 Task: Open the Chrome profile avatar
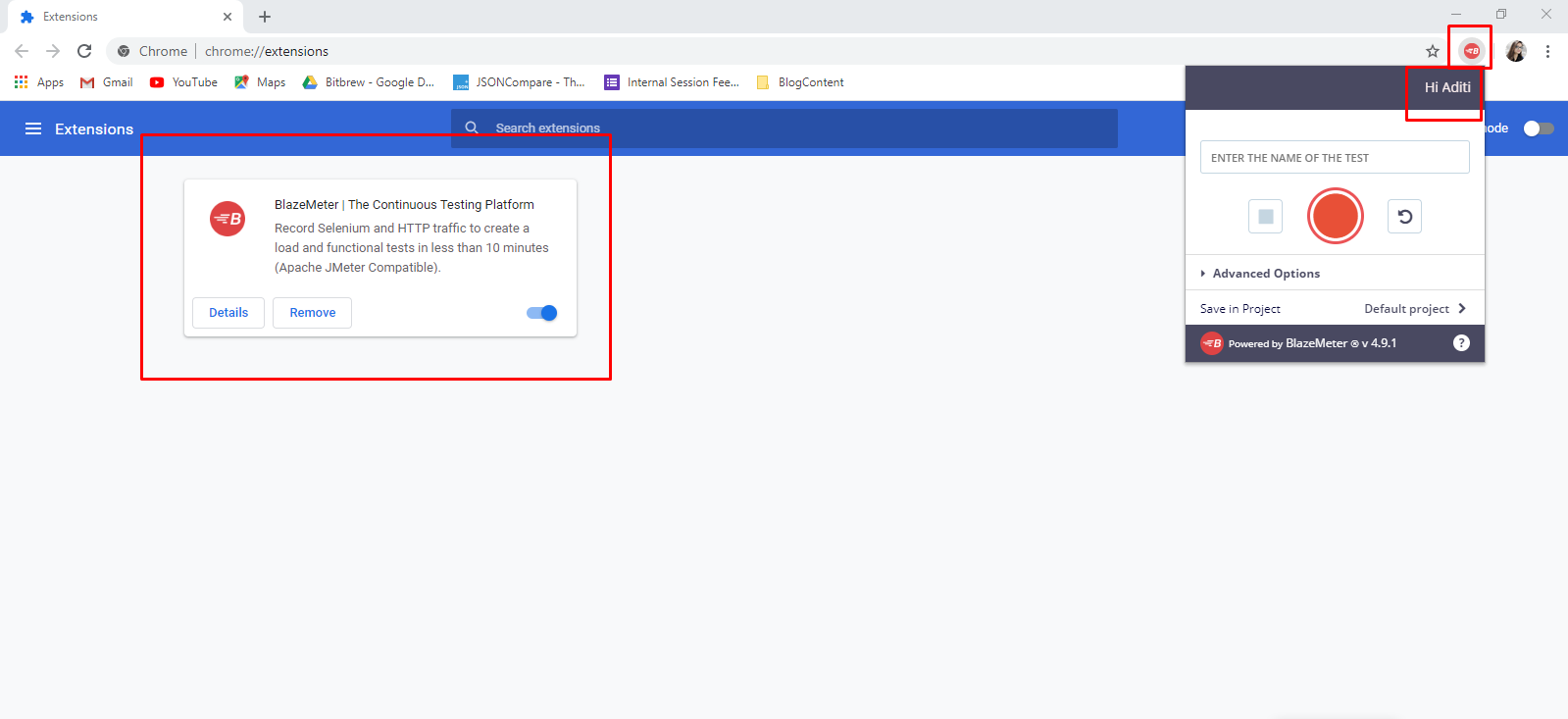click(1516, 51)
